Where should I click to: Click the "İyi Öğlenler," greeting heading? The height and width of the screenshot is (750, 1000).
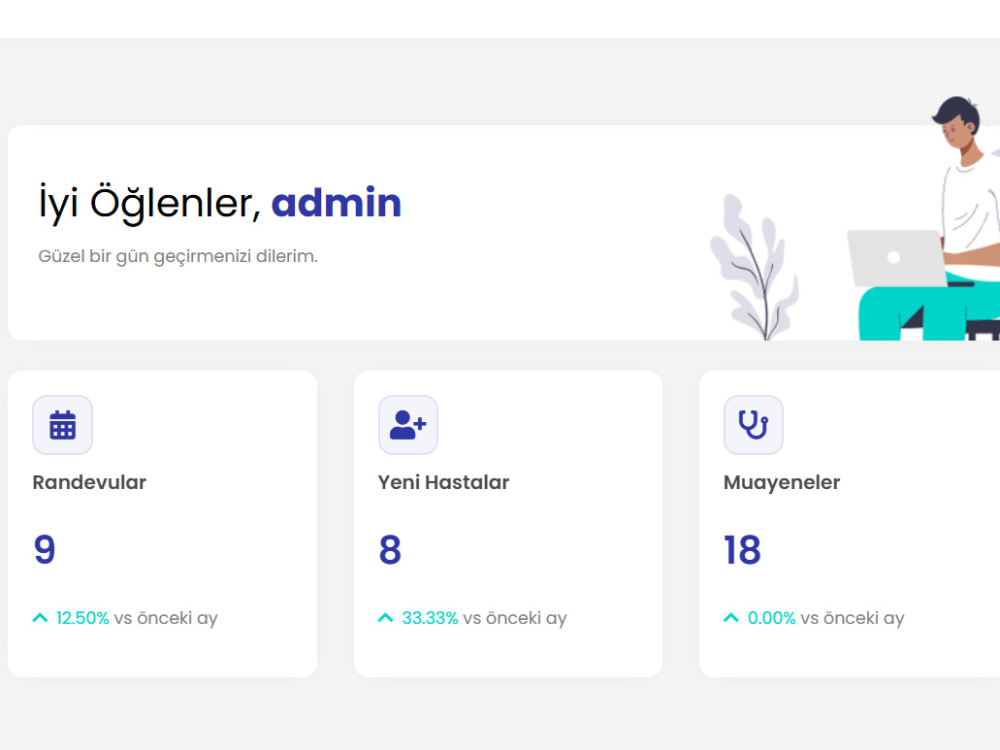point(150,203)
